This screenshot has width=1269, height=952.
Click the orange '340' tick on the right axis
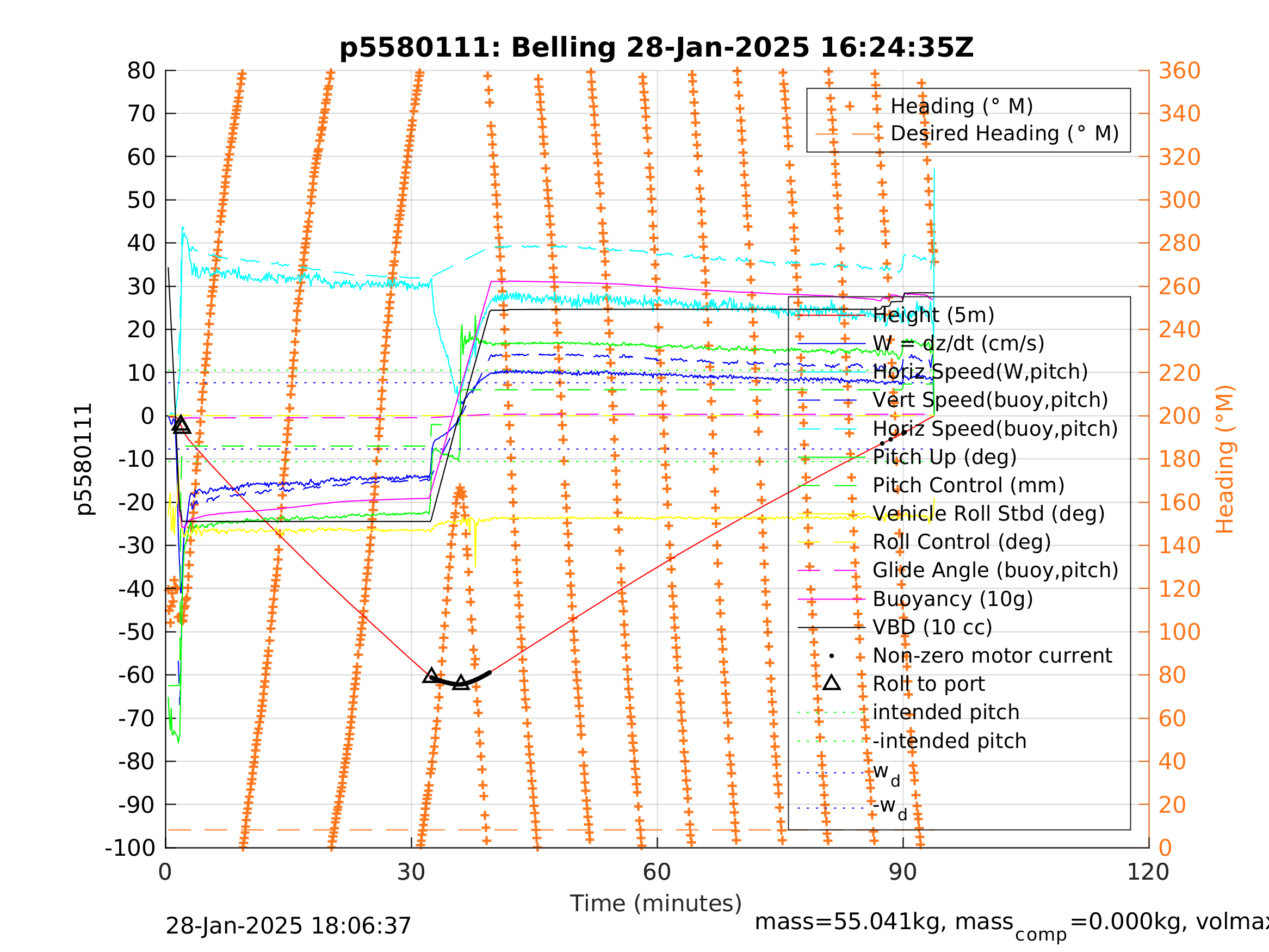point(1179,114)
